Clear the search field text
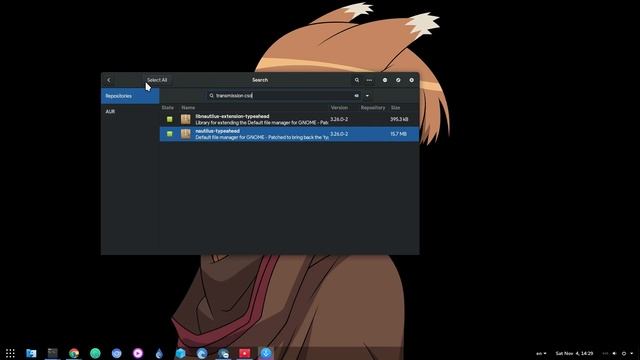The width and height of the screenshot is (640, 360). click(x=356, y=96)
